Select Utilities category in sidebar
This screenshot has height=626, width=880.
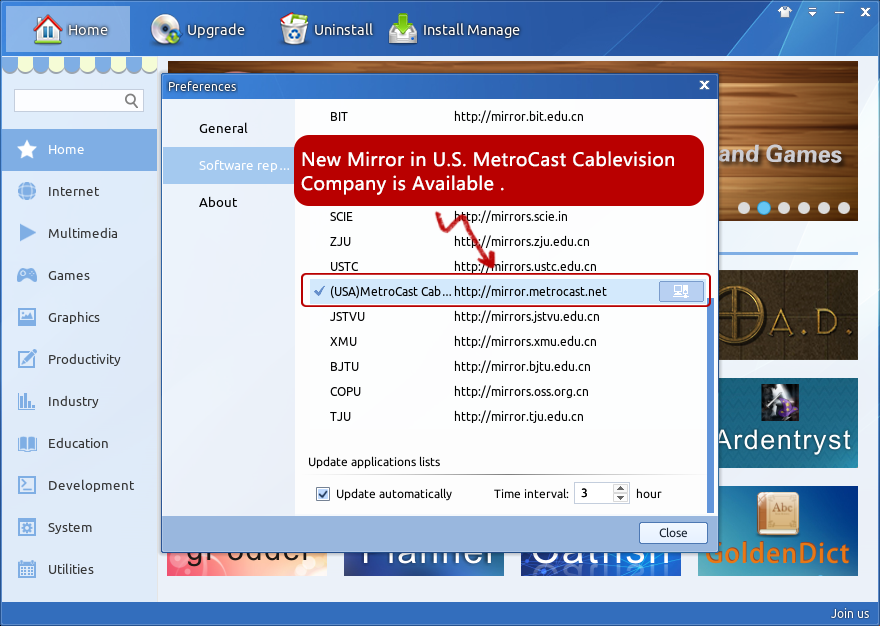click(79, 569)
